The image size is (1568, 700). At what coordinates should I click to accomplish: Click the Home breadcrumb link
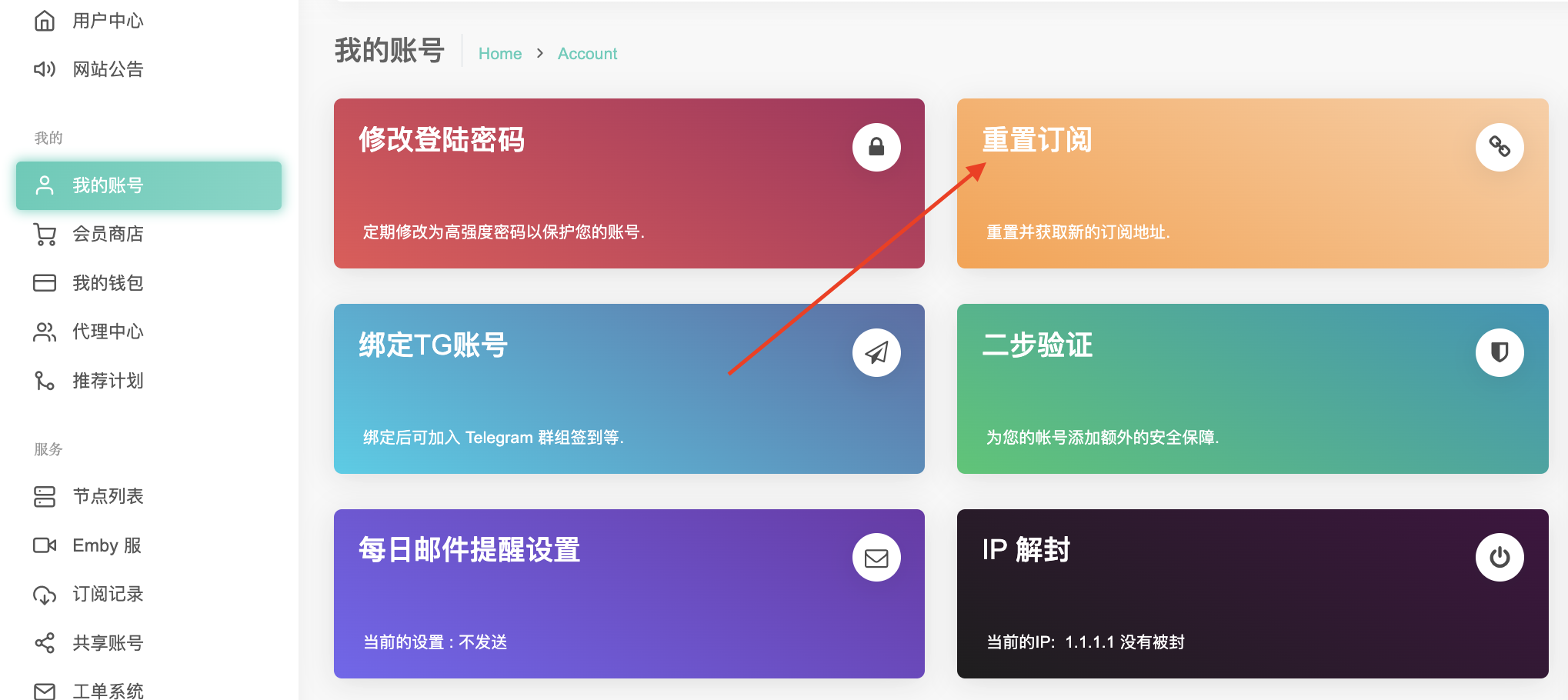[499, 54]
